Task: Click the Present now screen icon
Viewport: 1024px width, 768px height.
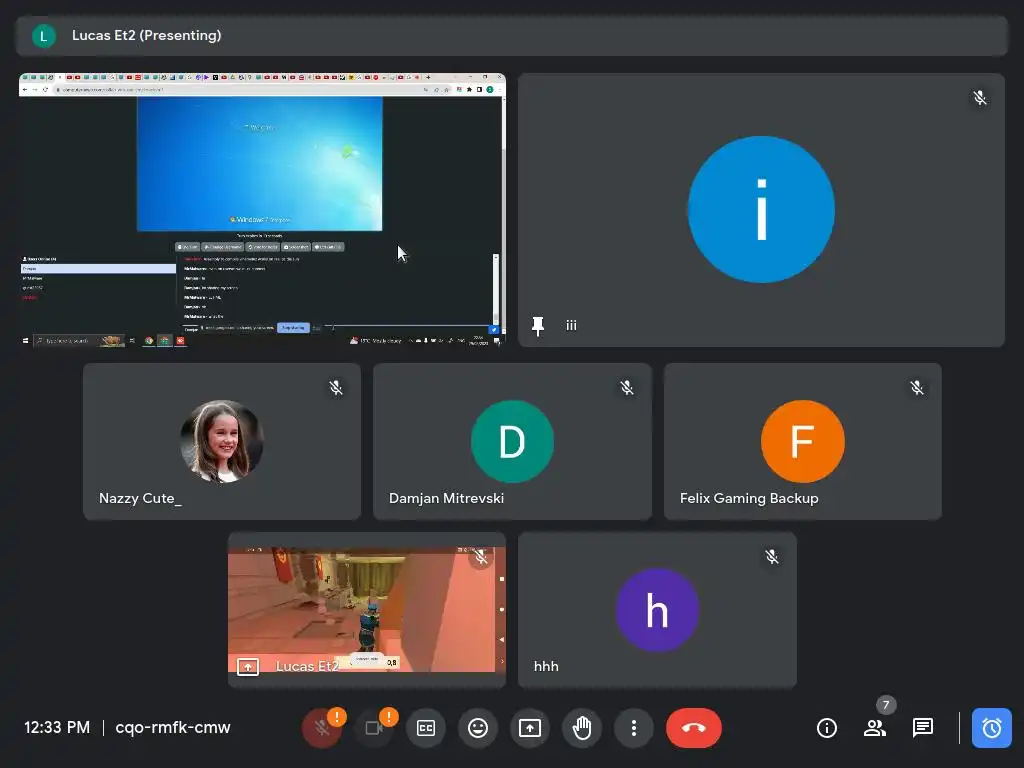Action: [530, 728]
